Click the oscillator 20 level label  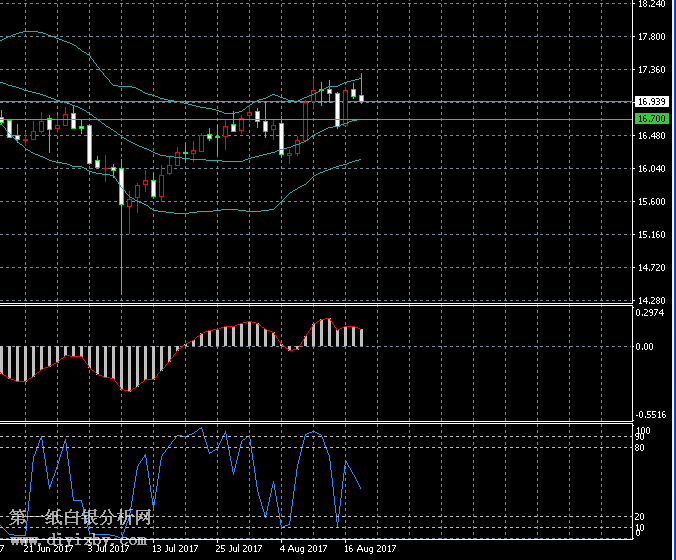pos(639,517)
